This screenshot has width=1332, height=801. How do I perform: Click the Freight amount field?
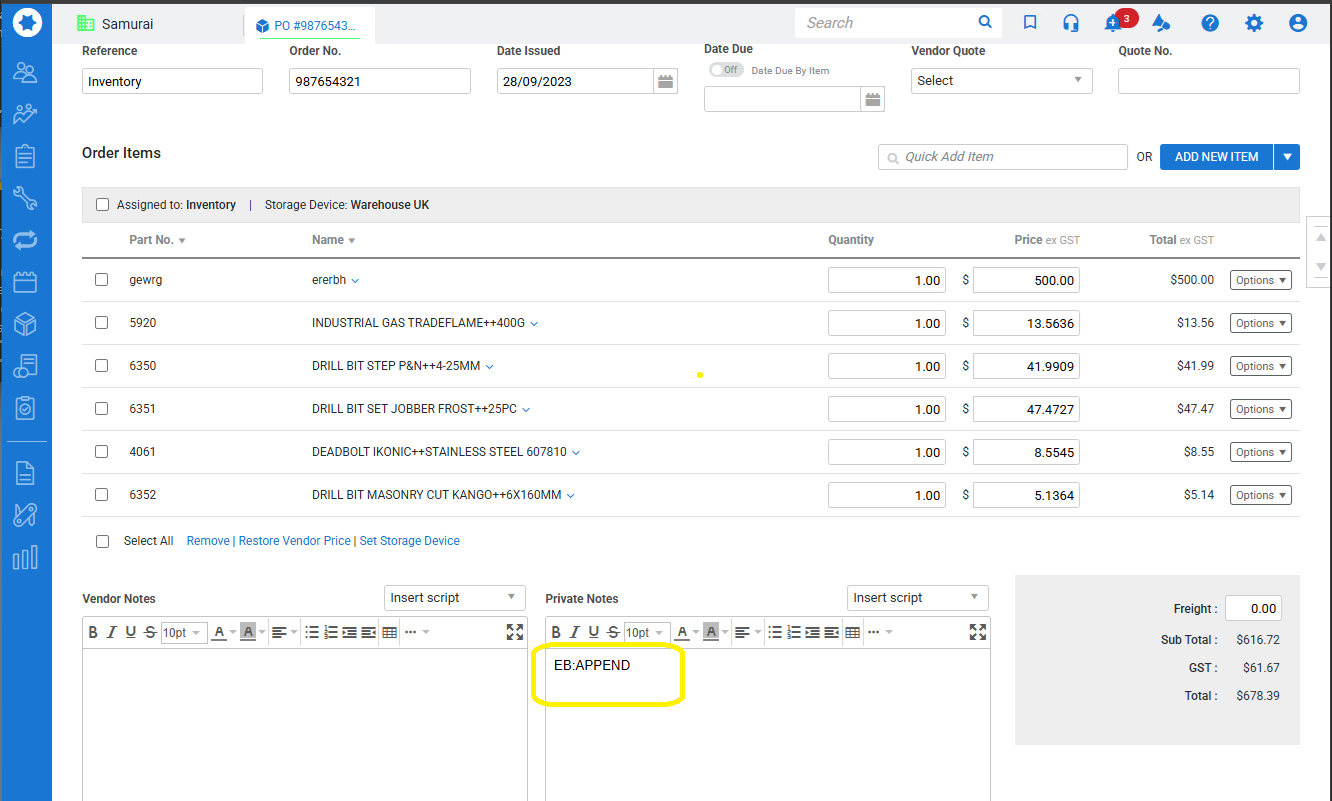pos(1253,608)
